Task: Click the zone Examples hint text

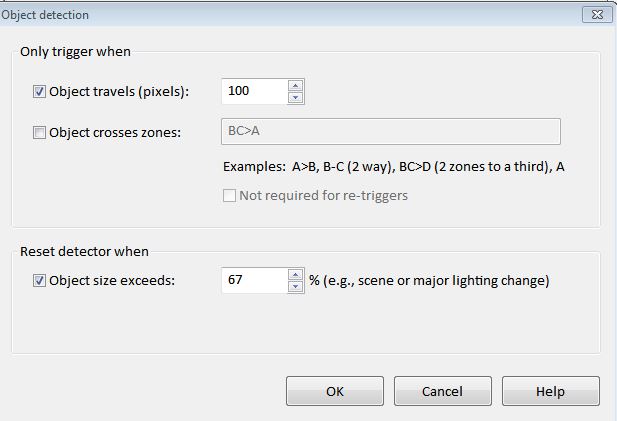Action: 394,167
